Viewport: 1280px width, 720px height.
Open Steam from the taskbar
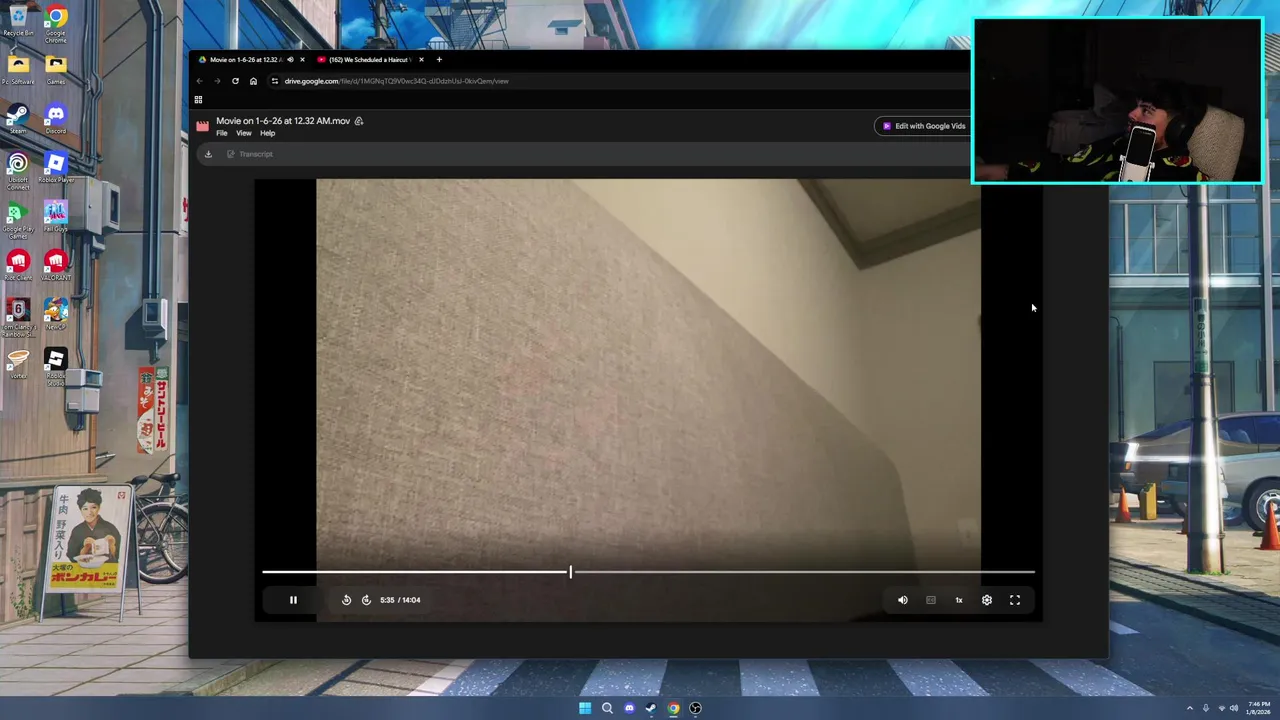point(651,708)
